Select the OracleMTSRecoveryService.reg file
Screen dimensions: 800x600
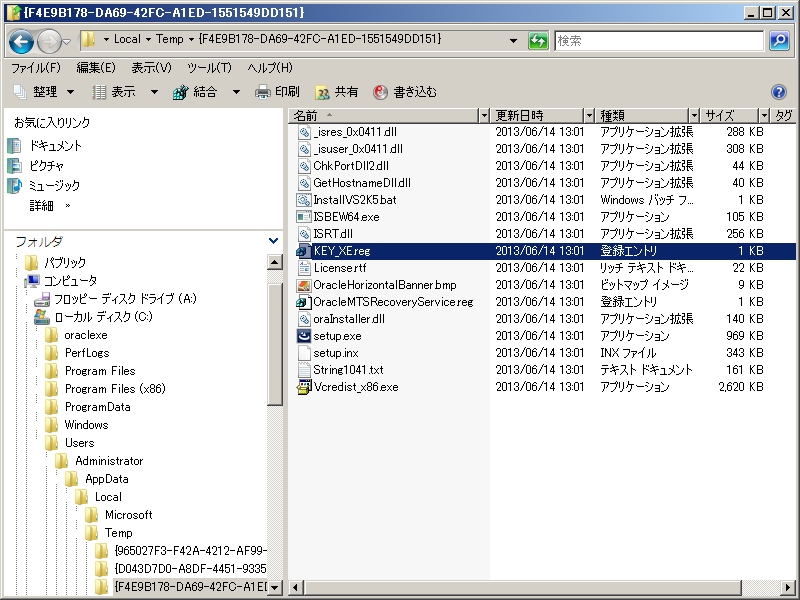coord(392,302)
